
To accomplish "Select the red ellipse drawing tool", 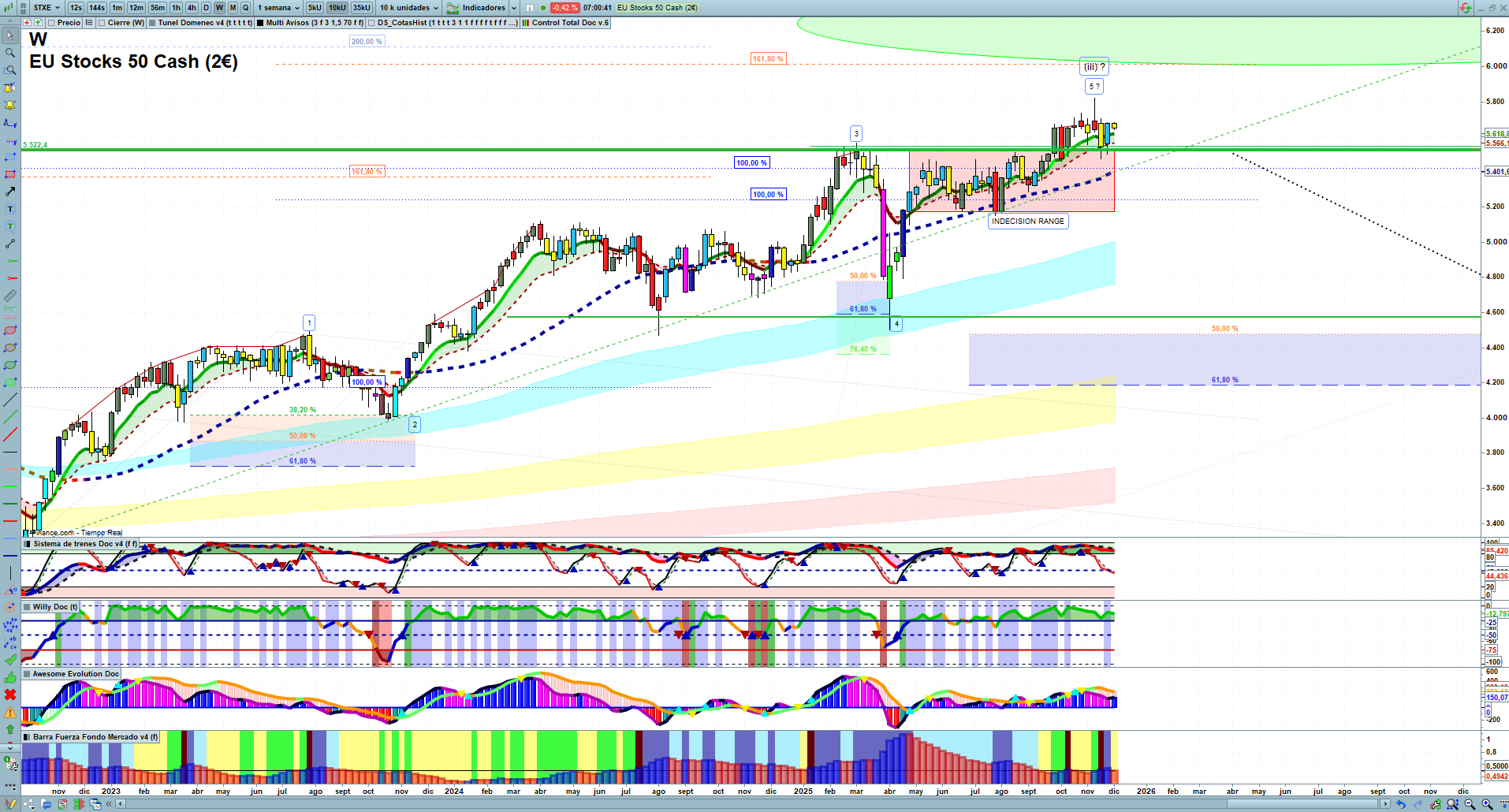I will (10, 330).
